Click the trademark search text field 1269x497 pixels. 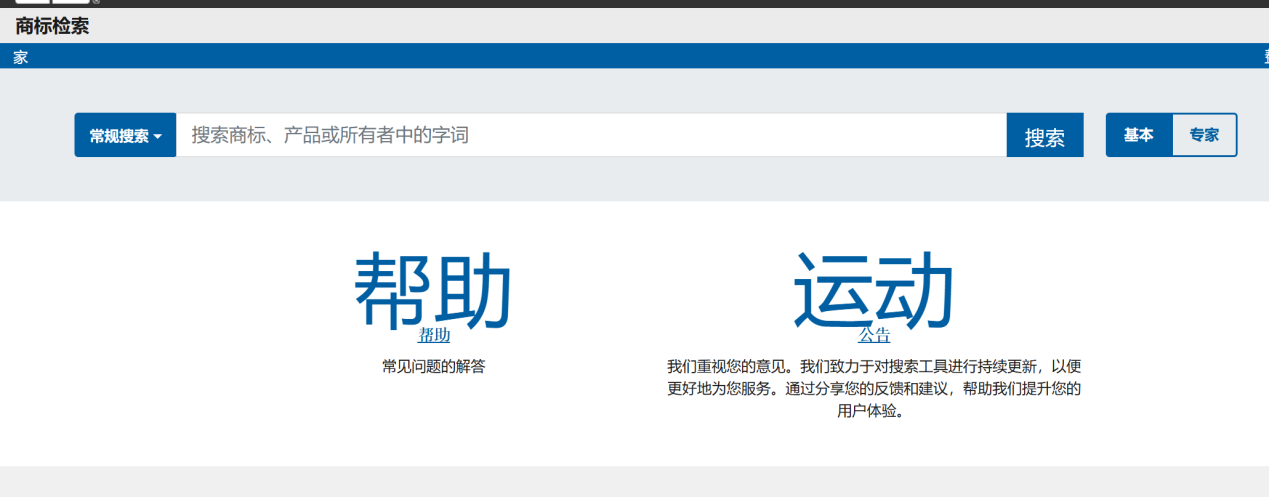[x=591, y=135]
